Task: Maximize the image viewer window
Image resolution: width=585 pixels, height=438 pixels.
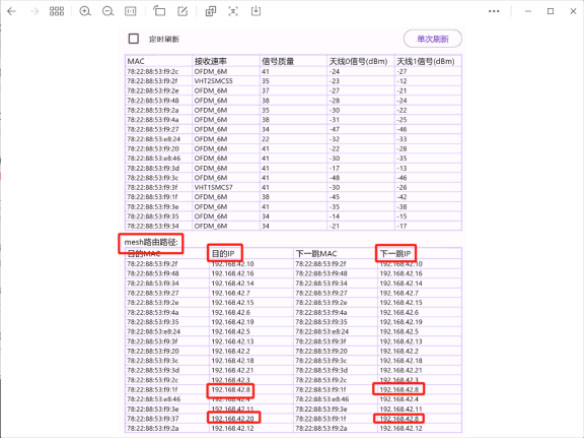Action: [551, 11]
